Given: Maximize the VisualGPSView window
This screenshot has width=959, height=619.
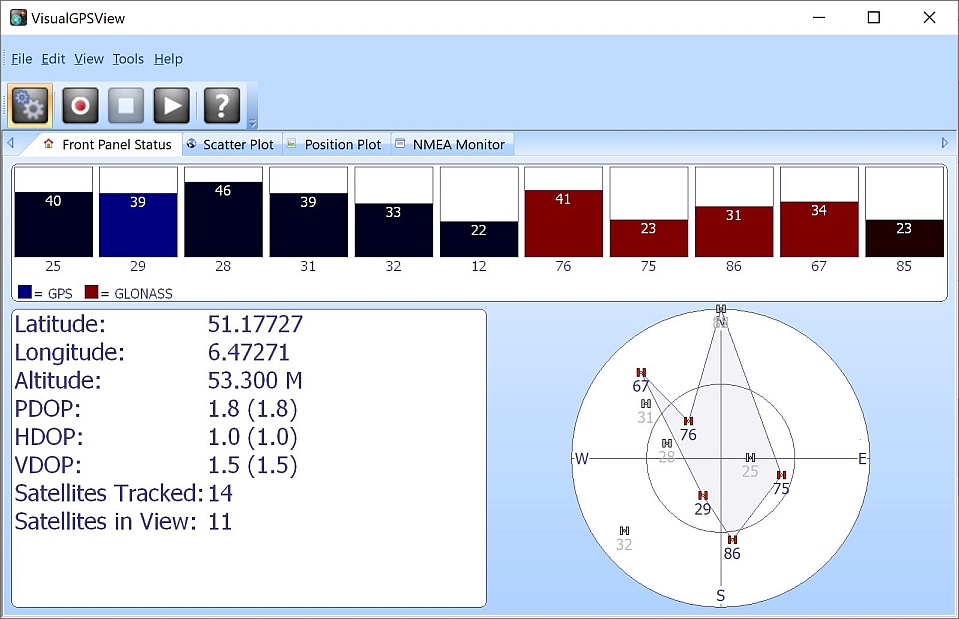Looking at the screenshot, I should coord(874,18).
